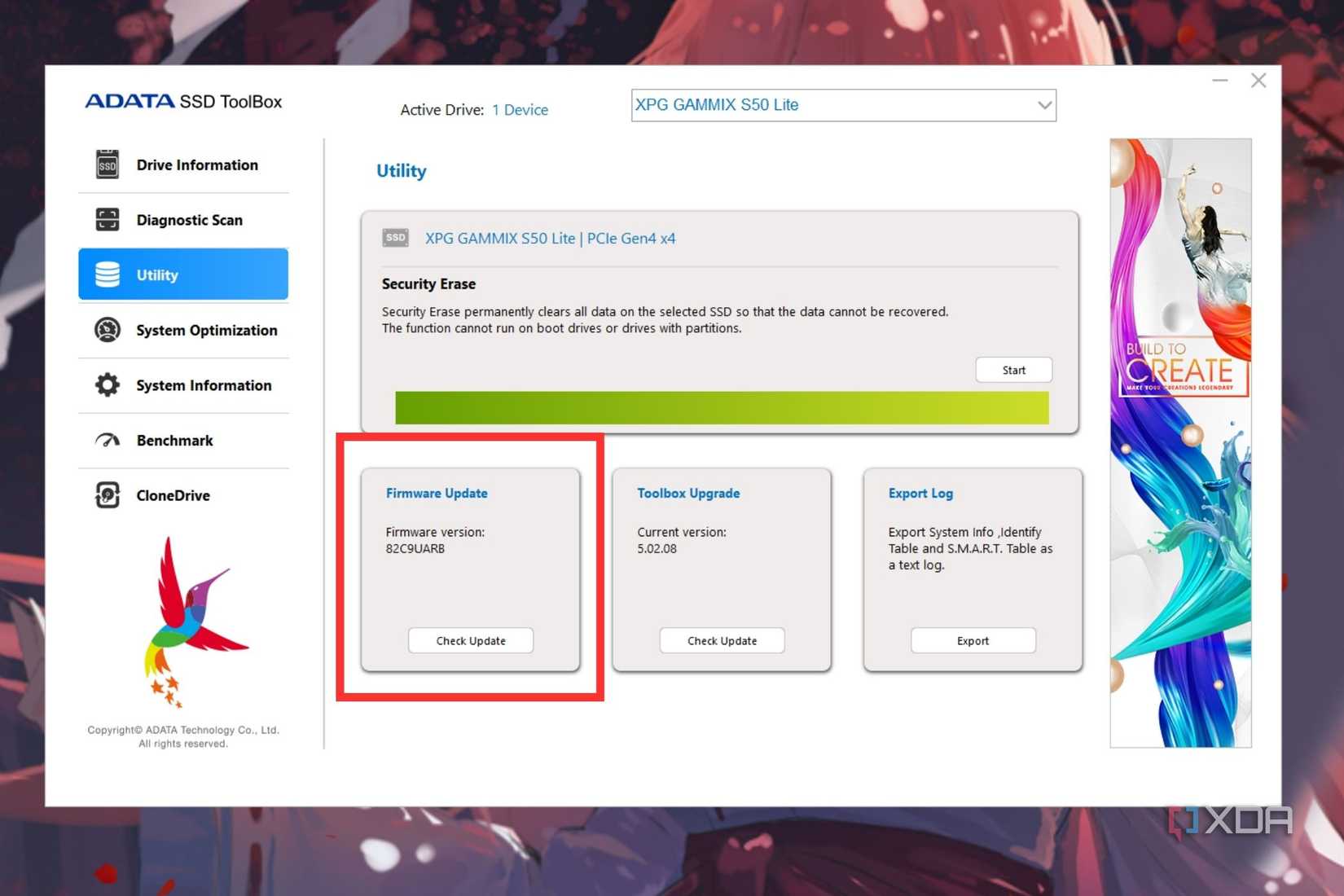Check Update for the firmware
1344x896 pixels.
point(471,641)
